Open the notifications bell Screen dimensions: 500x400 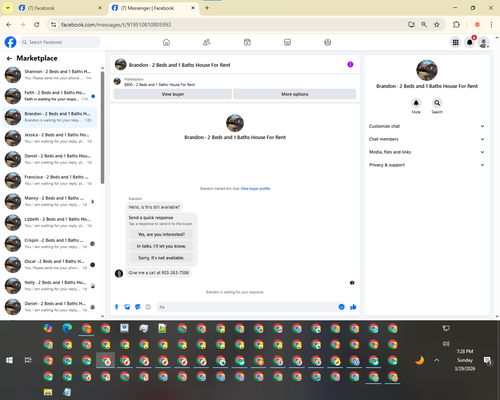(470, 42)
